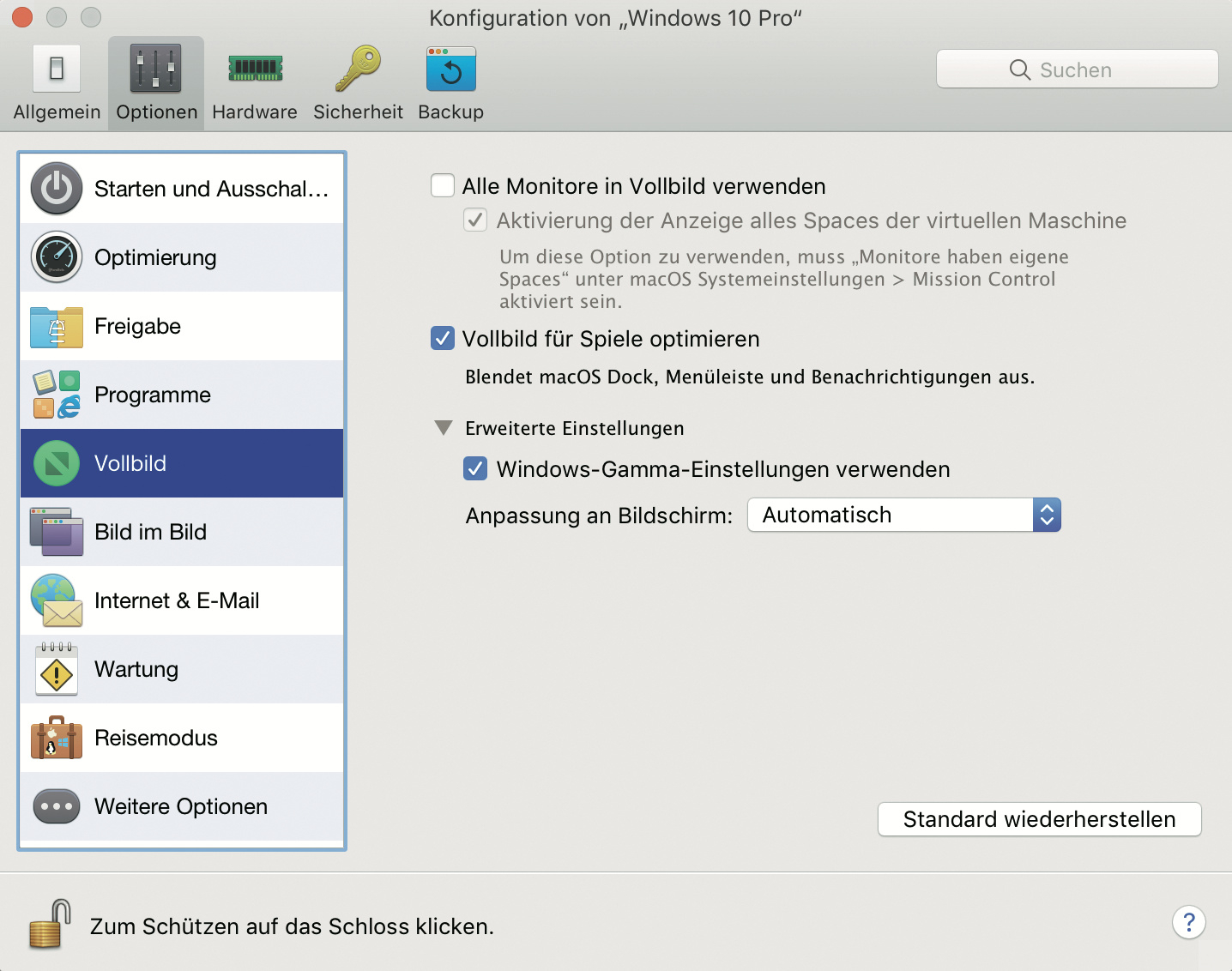This screenshot has width=1232, height=971.
Task: Select Programme in the sidebar list
Action: (x=182, y=395)
